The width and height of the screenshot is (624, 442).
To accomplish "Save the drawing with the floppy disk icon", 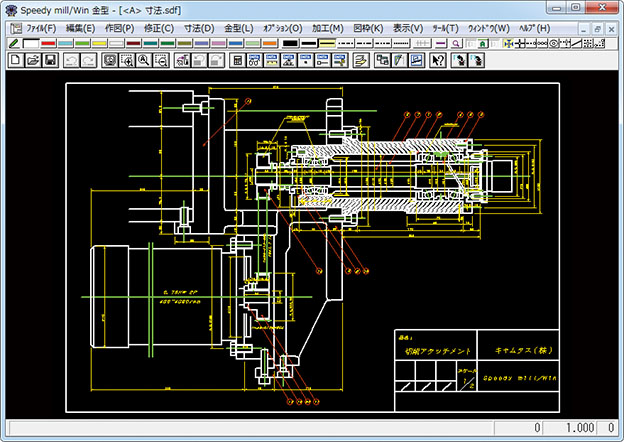I will [x=50, y=60].
